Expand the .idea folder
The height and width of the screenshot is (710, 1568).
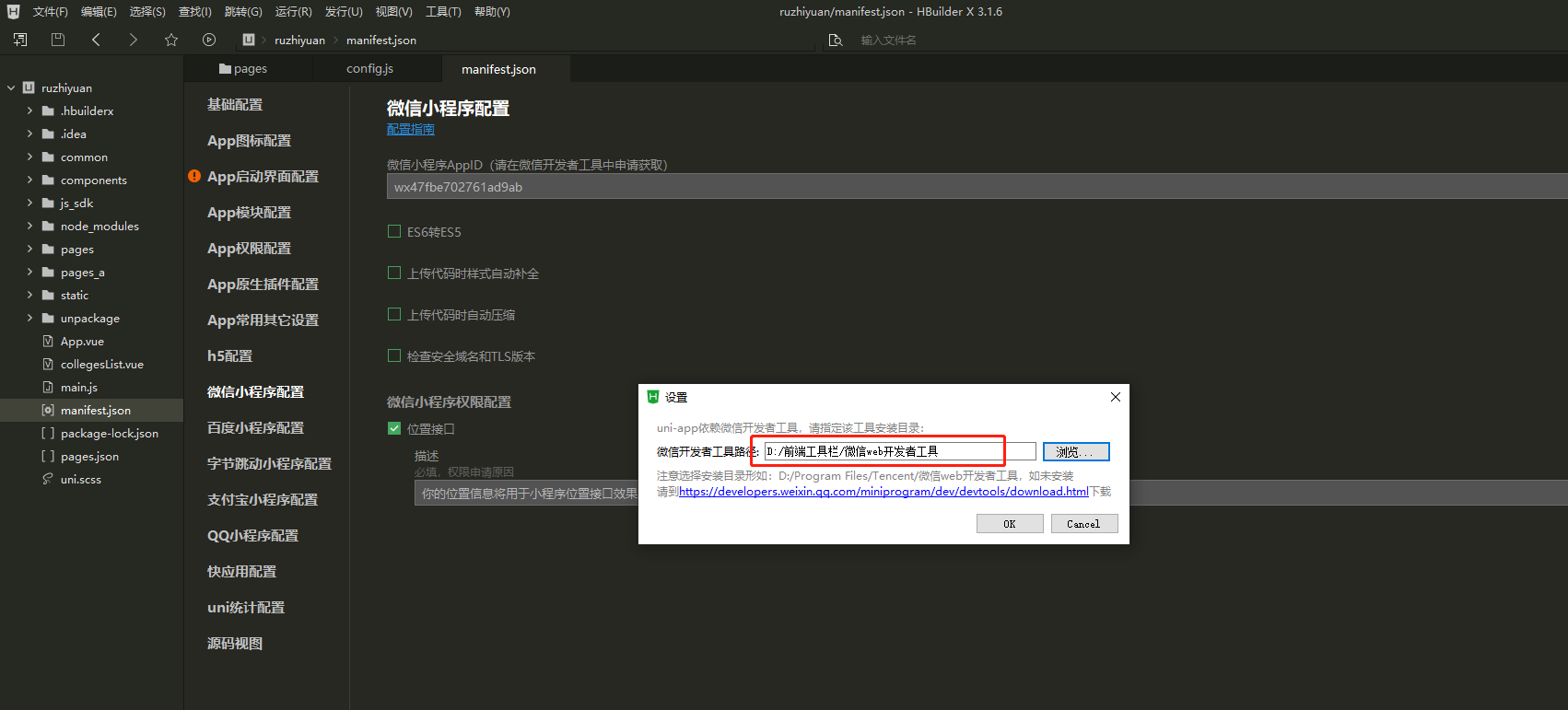29,134
